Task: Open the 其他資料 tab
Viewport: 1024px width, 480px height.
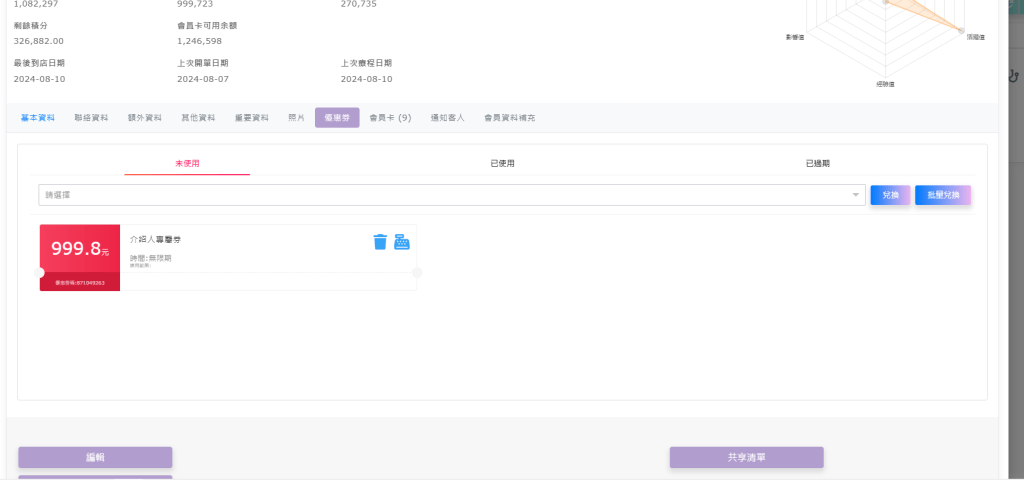Action: pos(198,118)
